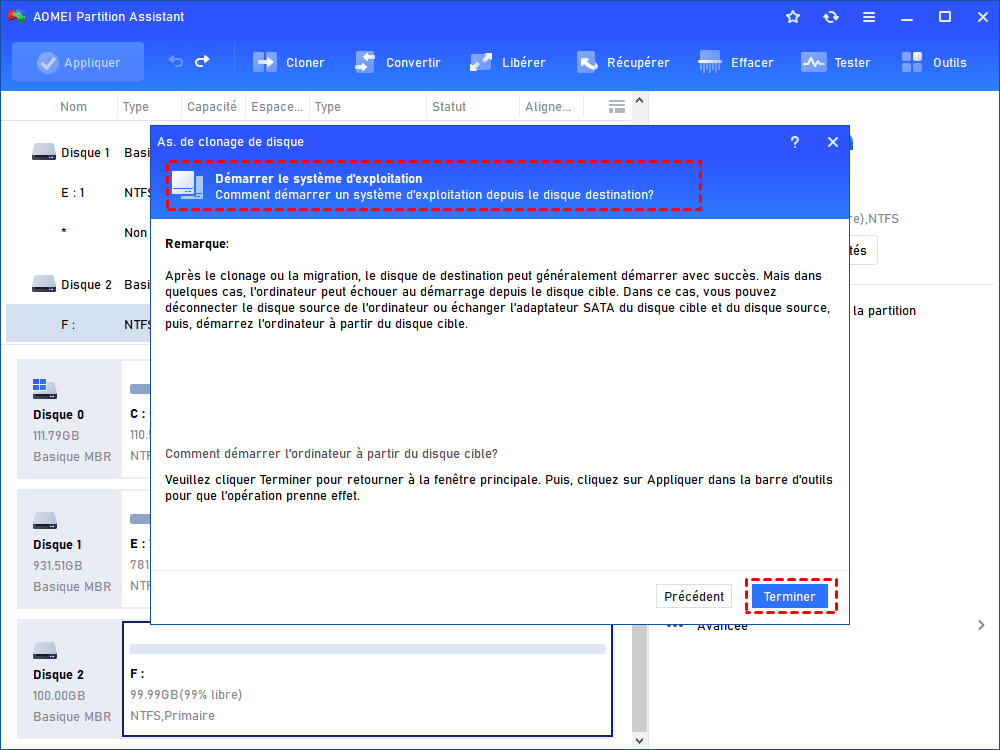This screenshot has height=750, width=1000.
Task: Sort by the Capacité column header
Action: pos(212,107)
